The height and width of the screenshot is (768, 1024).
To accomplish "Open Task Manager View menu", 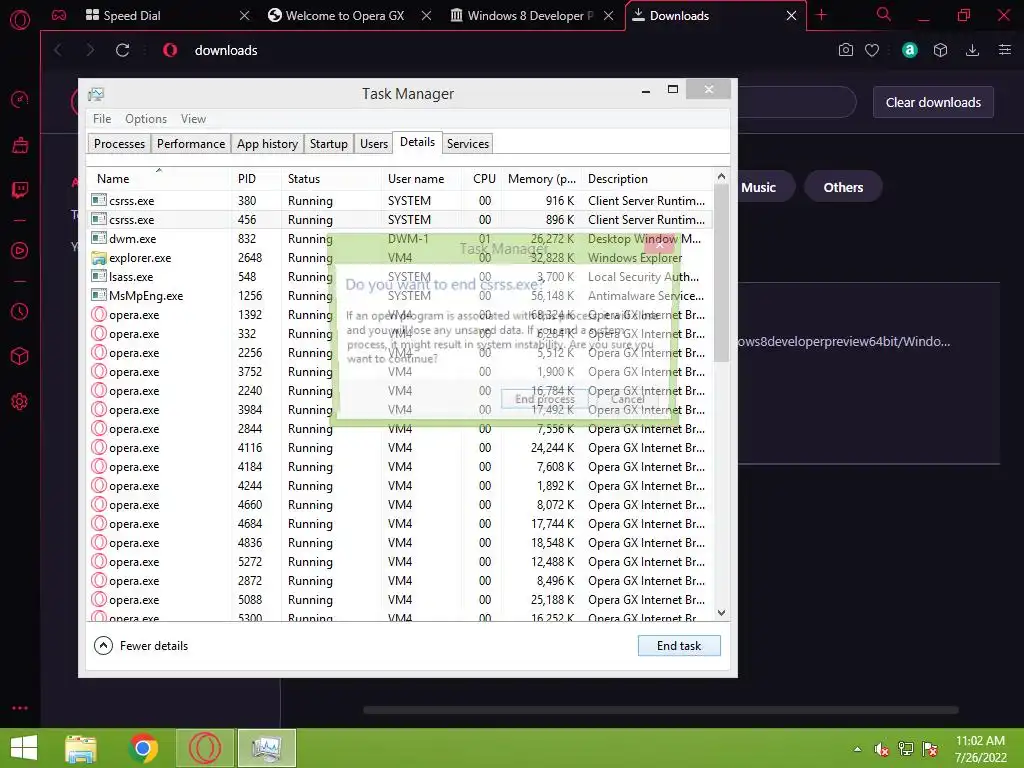I will coord(193,119).
